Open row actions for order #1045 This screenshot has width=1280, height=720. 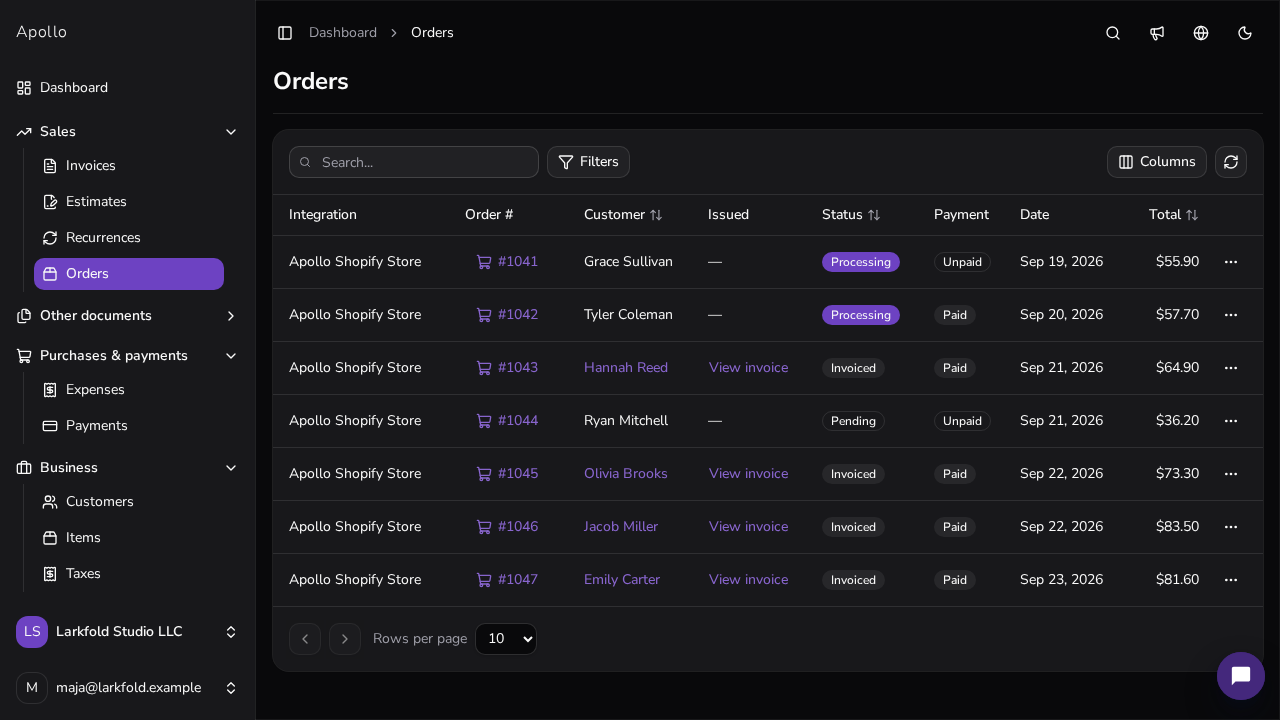(1231, 474)
